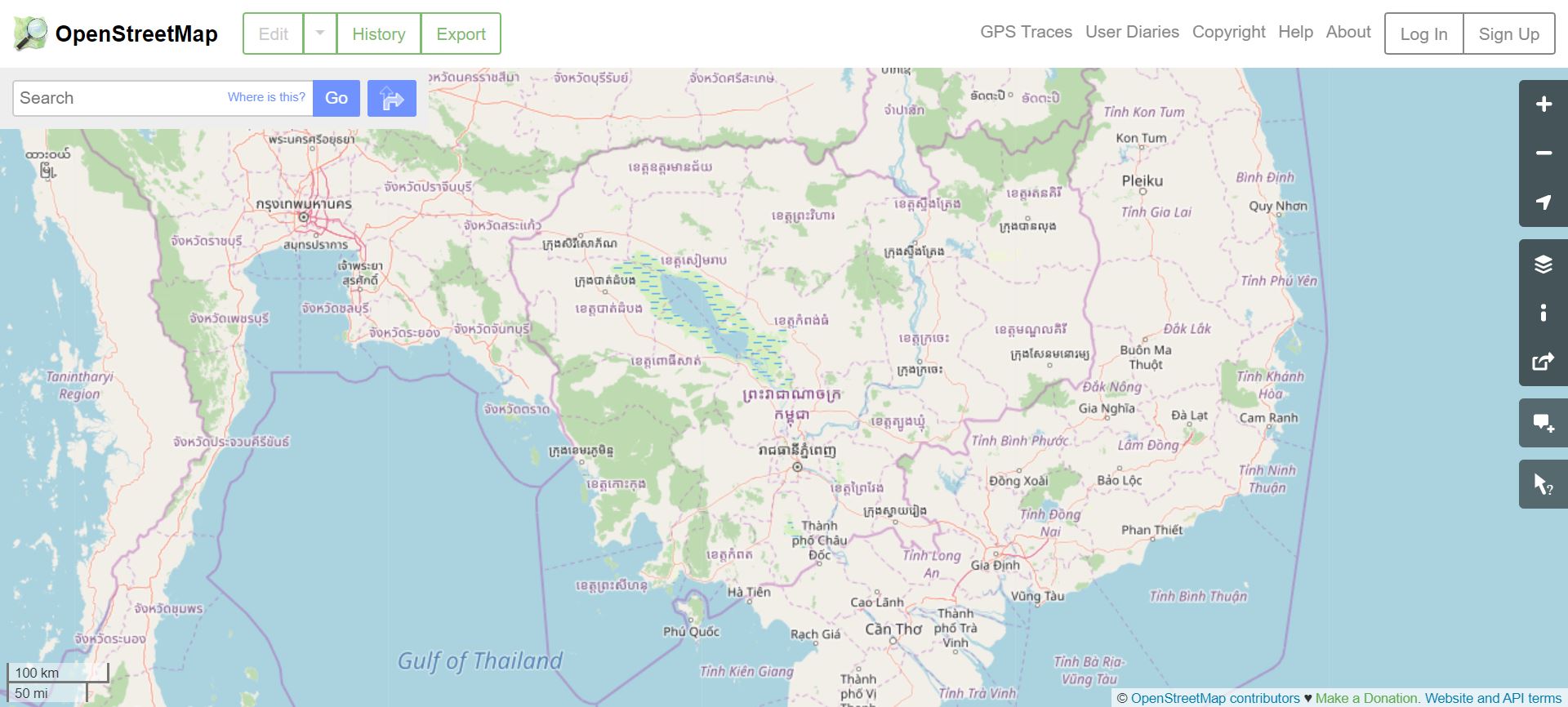The height and width of the screenshot is (707, 1568).
Task: Click the Sign Up button
Action: point(1508,33)
